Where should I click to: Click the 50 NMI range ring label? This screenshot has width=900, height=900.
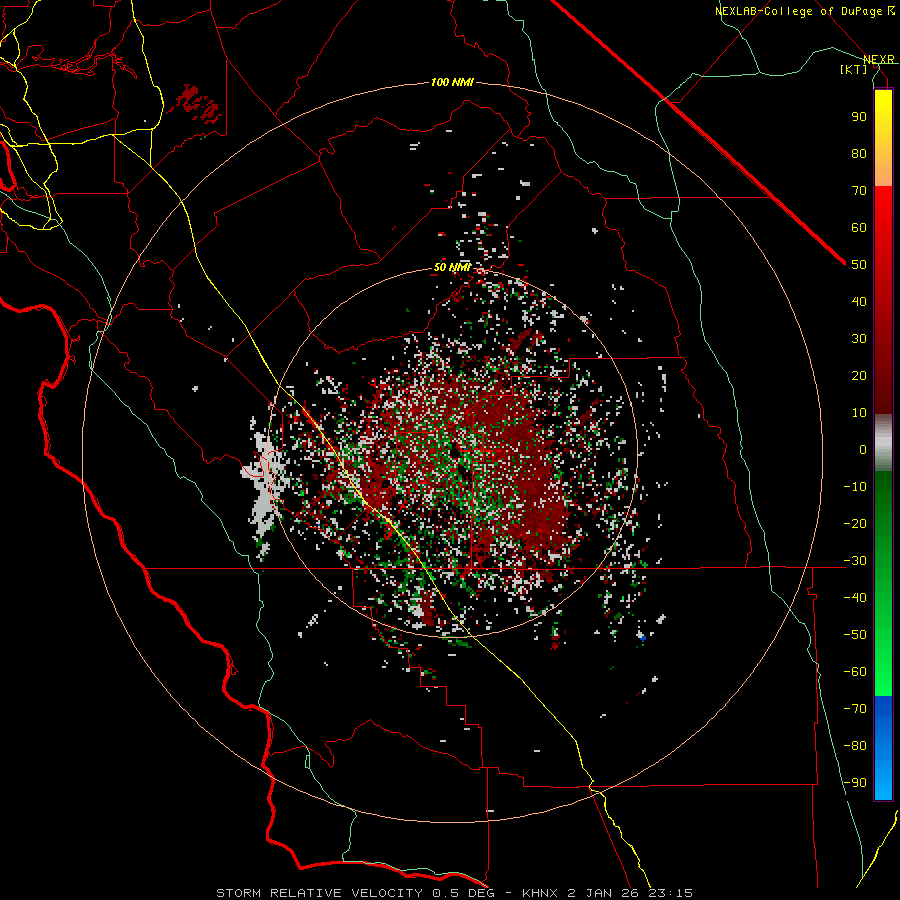[x=452, y=267]
